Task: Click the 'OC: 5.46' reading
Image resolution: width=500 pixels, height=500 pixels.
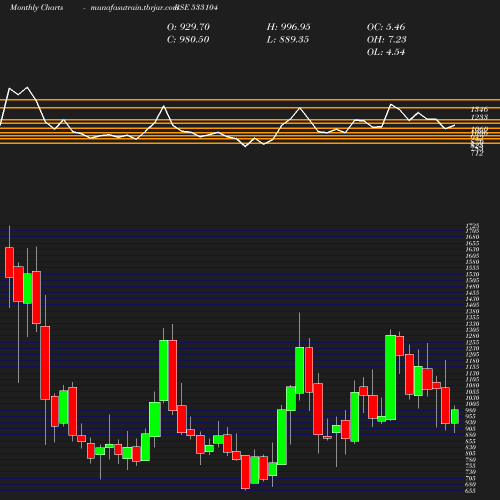Action: click(386, 27)
